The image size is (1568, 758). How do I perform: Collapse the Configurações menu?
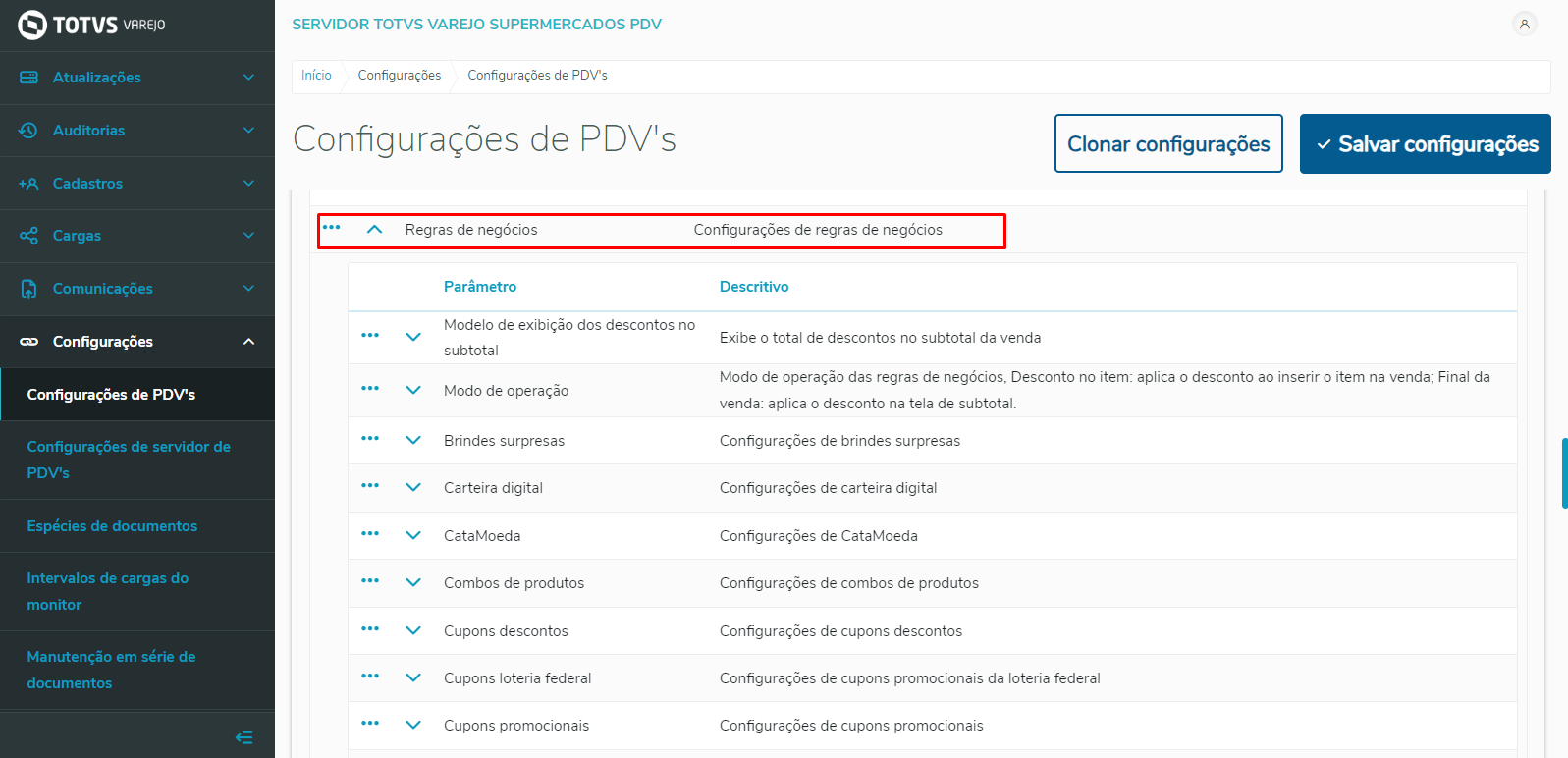[248, 342]
